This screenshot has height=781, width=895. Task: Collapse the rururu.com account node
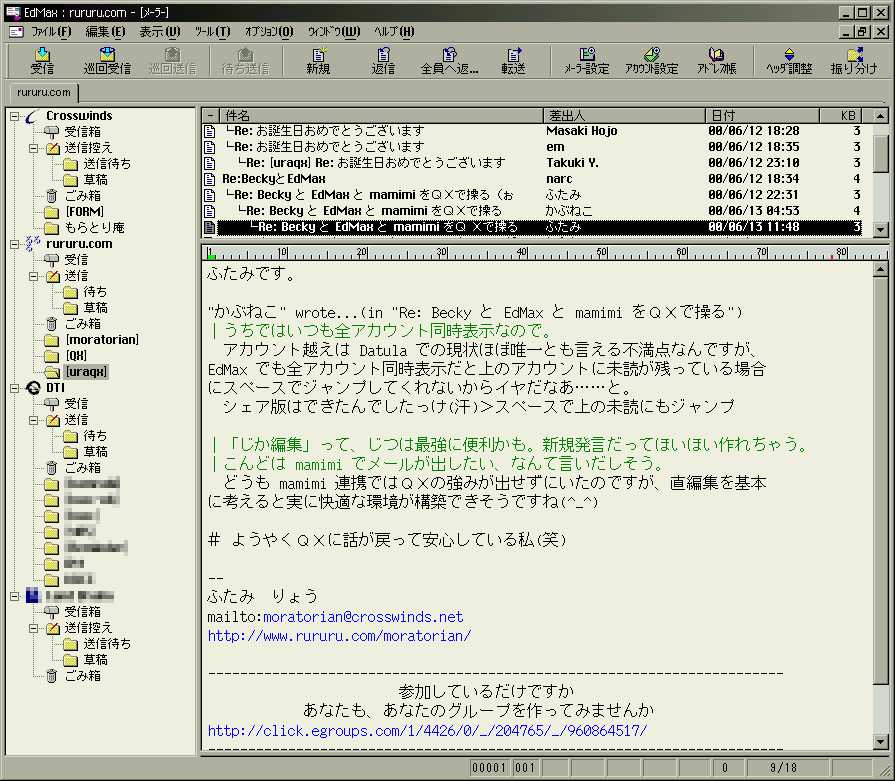[x=15, y=244]
